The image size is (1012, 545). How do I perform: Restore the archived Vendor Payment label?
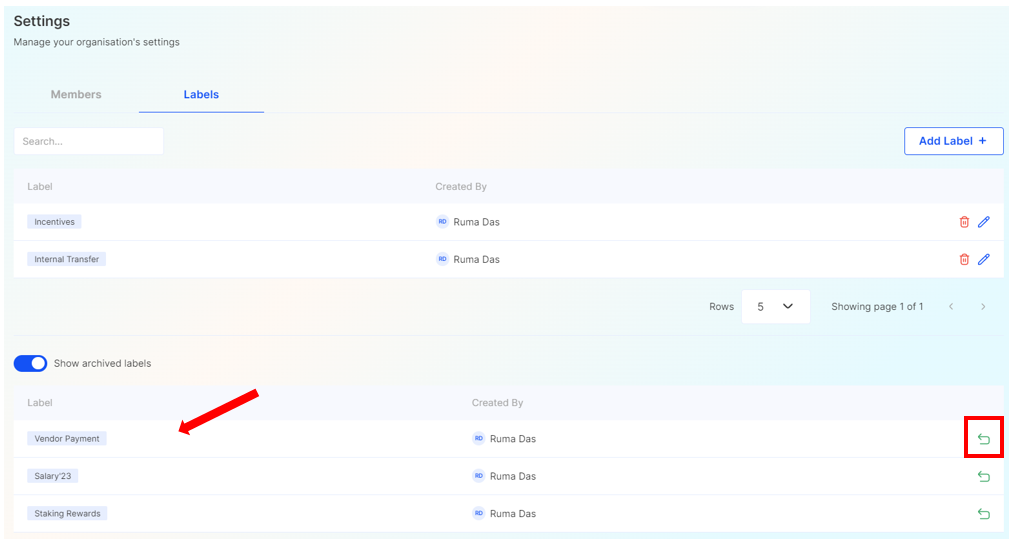coord(983,439)
